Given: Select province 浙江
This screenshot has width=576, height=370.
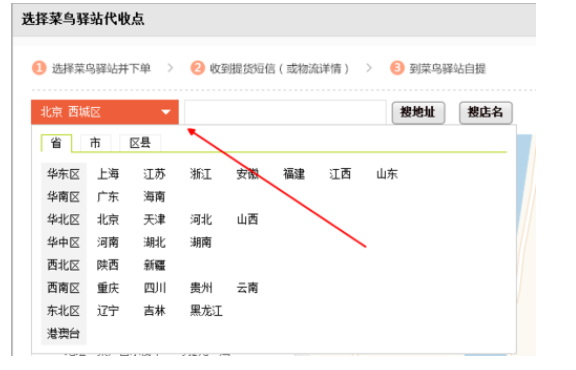Looking at the screenshot, I should pos(201,174).
